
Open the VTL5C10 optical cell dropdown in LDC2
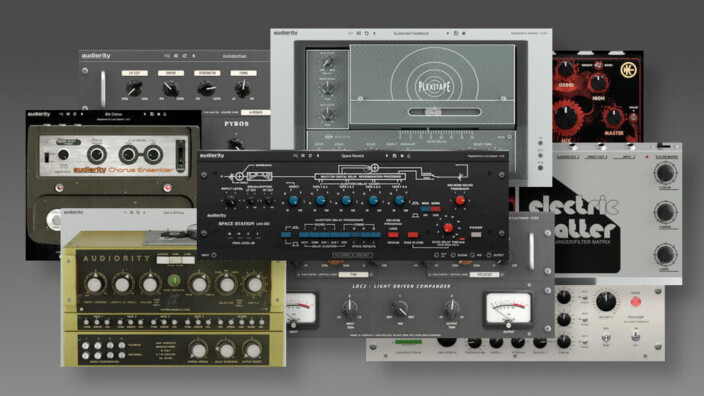(x=484, y=274)
